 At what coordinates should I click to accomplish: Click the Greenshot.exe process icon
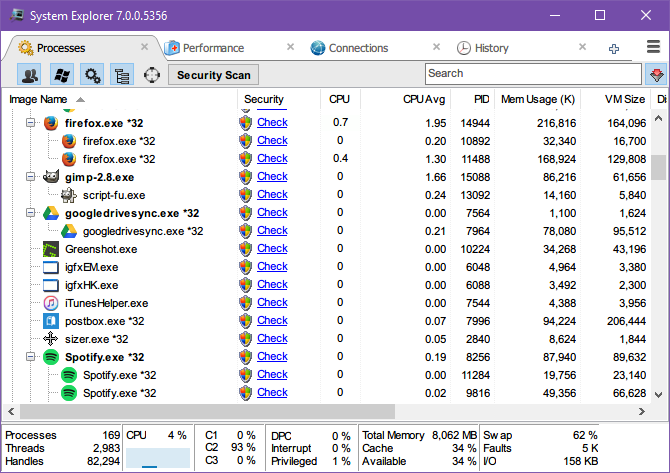point(51,249)
